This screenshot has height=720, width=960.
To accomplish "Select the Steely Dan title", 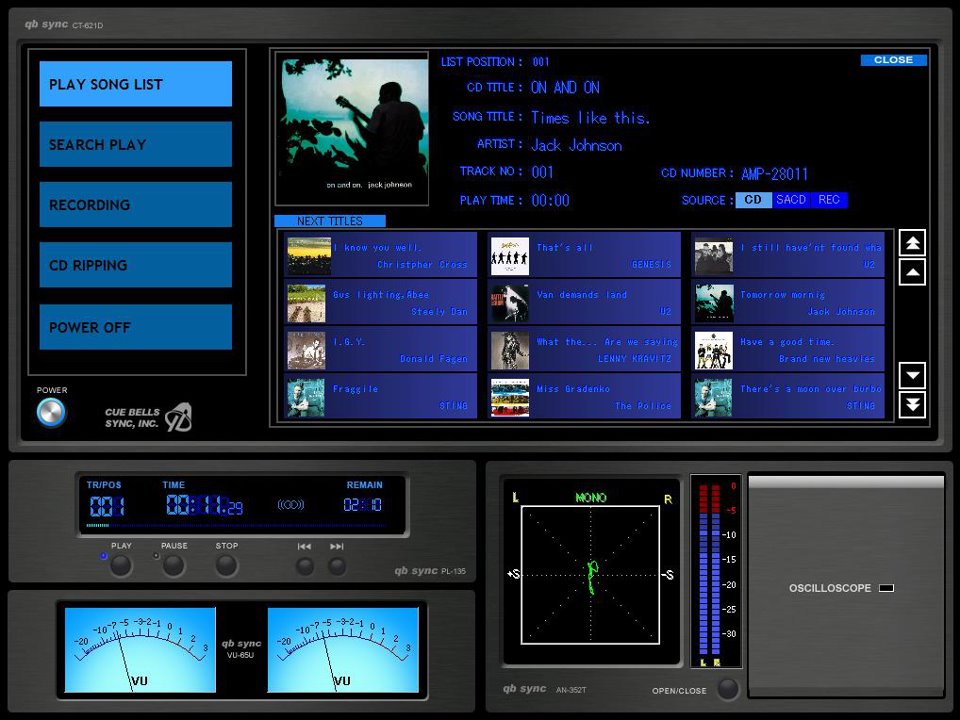I will coord(380,302).
